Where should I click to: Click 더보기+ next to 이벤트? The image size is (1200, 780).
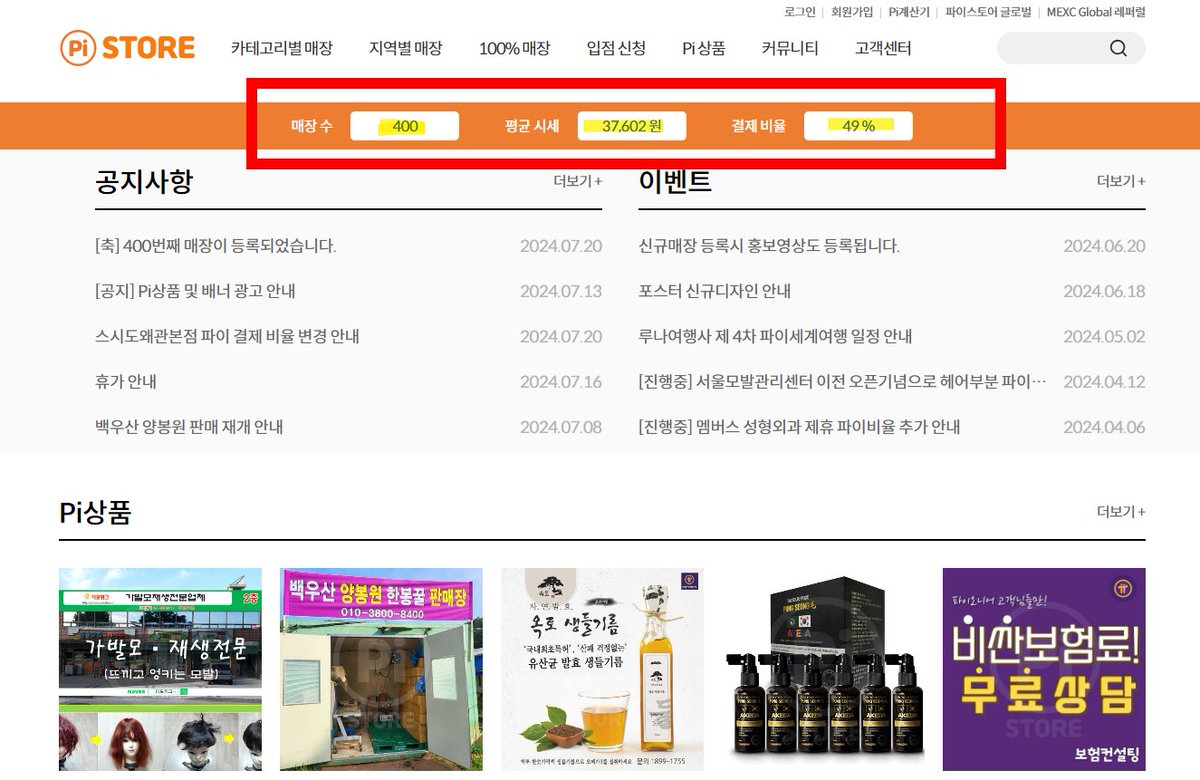[x=1121, y=181]
